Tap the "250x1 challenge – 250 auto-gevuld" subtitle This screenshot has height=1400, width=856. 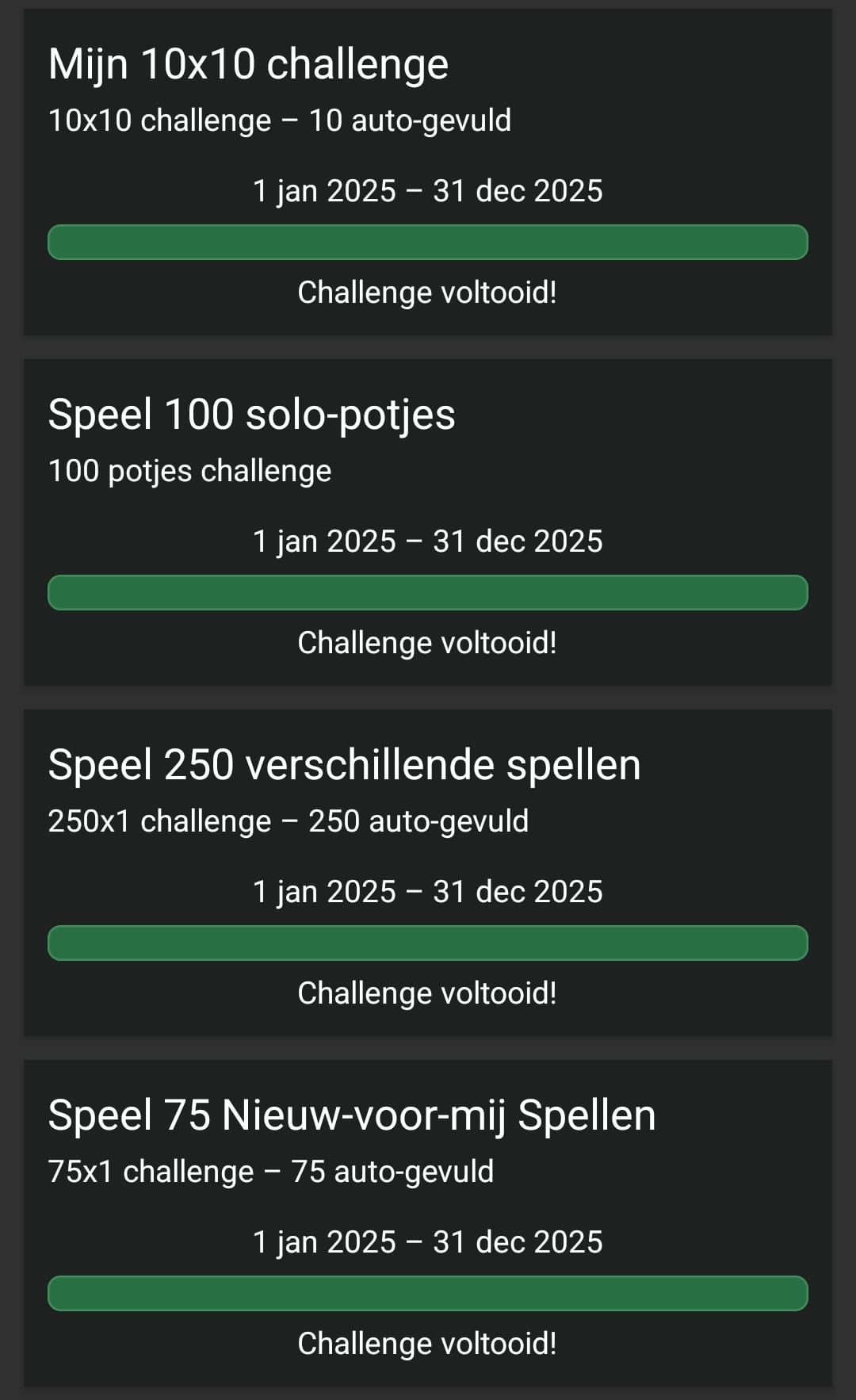(x=288, y=821)
